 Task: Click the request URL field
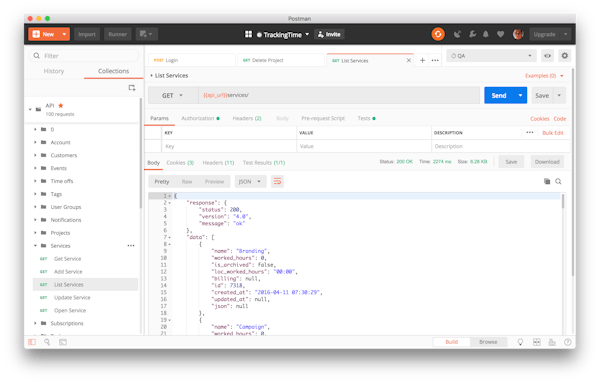tap(339, 95)
